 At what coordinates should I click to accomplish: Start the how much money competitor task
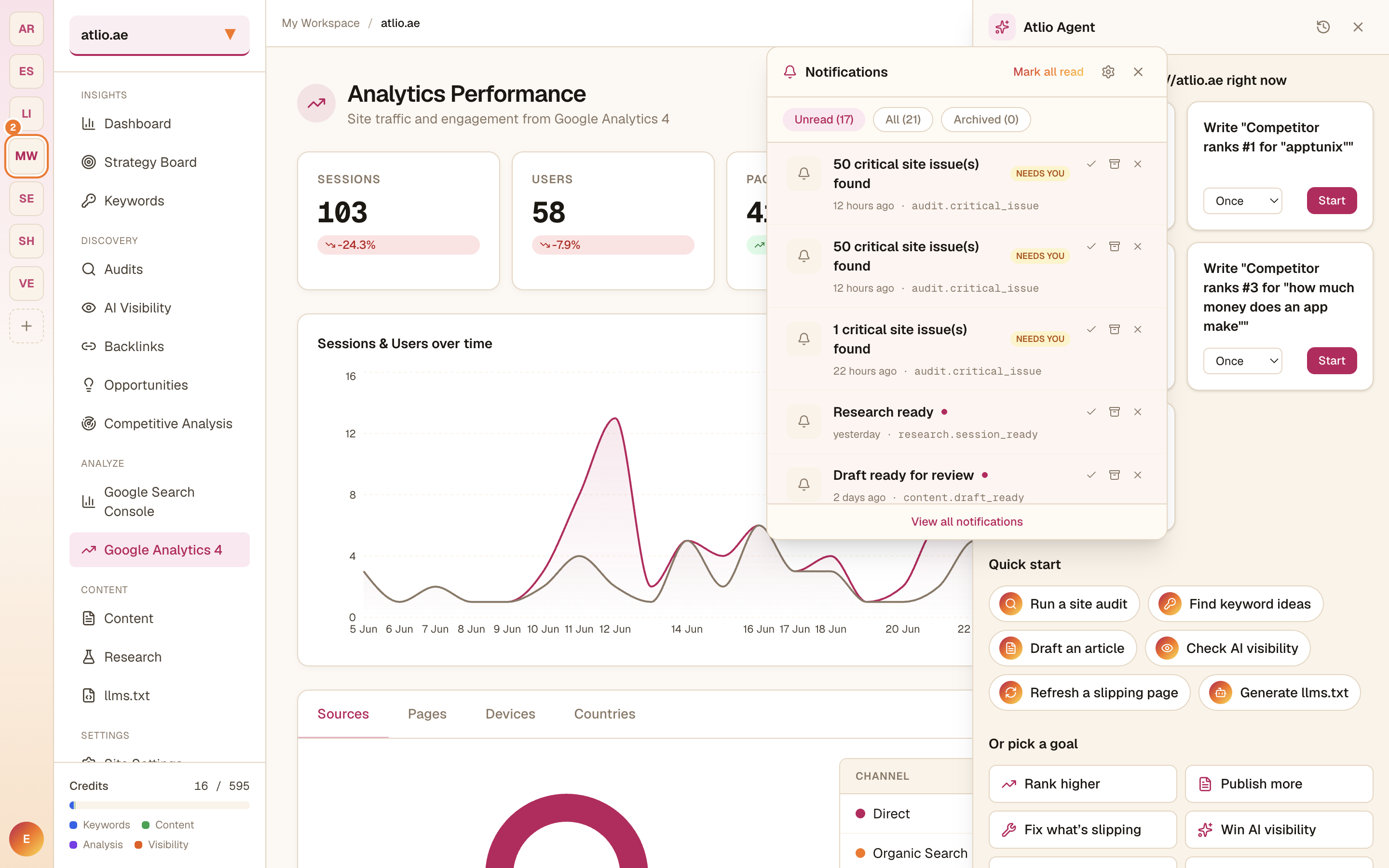click(1332, 361)
